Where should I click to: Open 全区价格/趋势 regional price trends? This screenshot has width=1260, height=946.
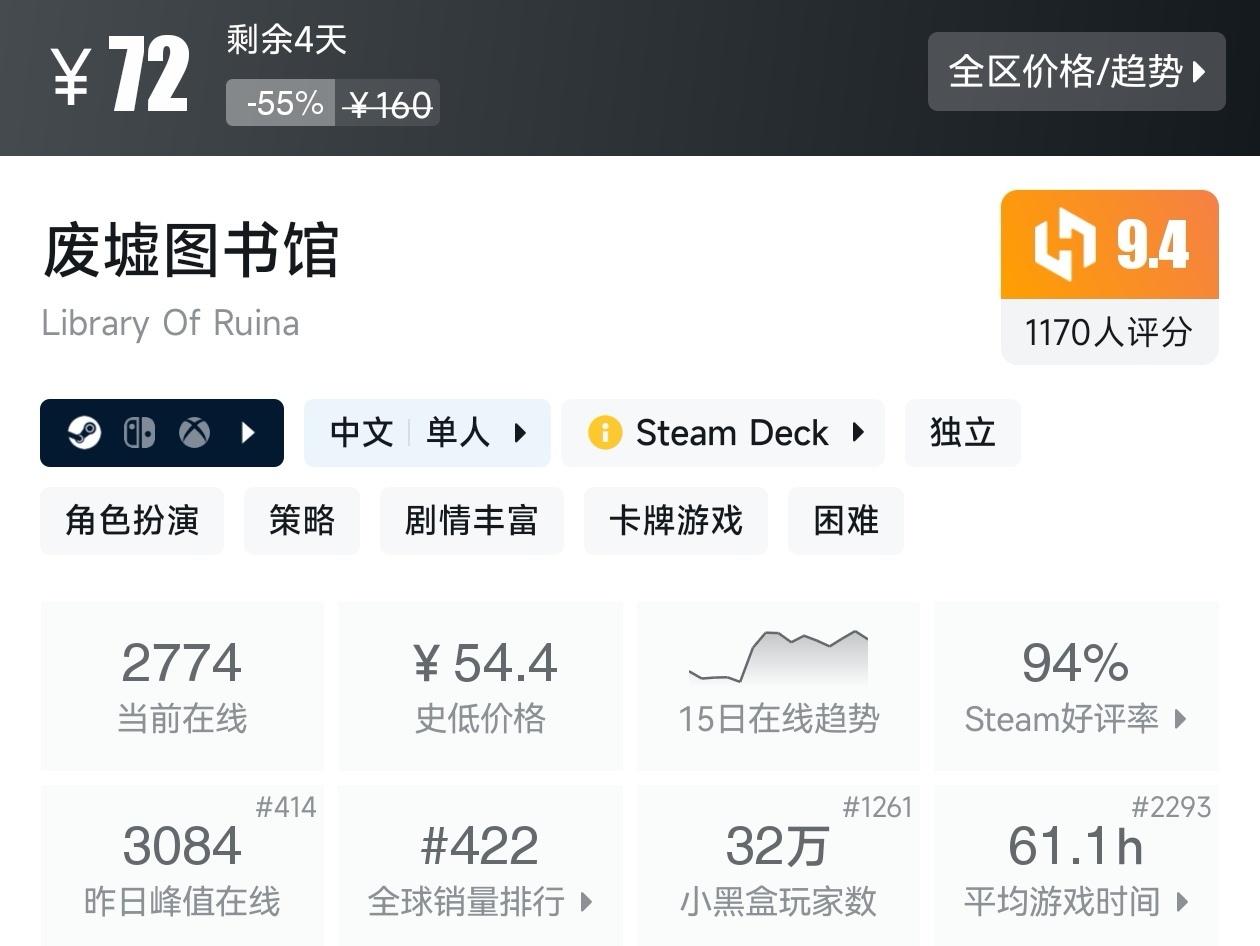point(1077,71)
